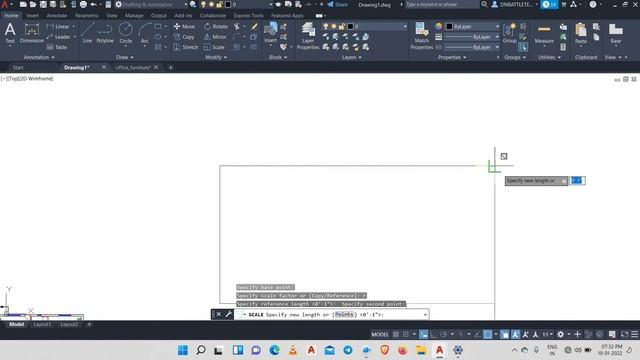Toggle layer lock icon in layer dropdown
The image size is (640, 360).
[x=342, y=27]
